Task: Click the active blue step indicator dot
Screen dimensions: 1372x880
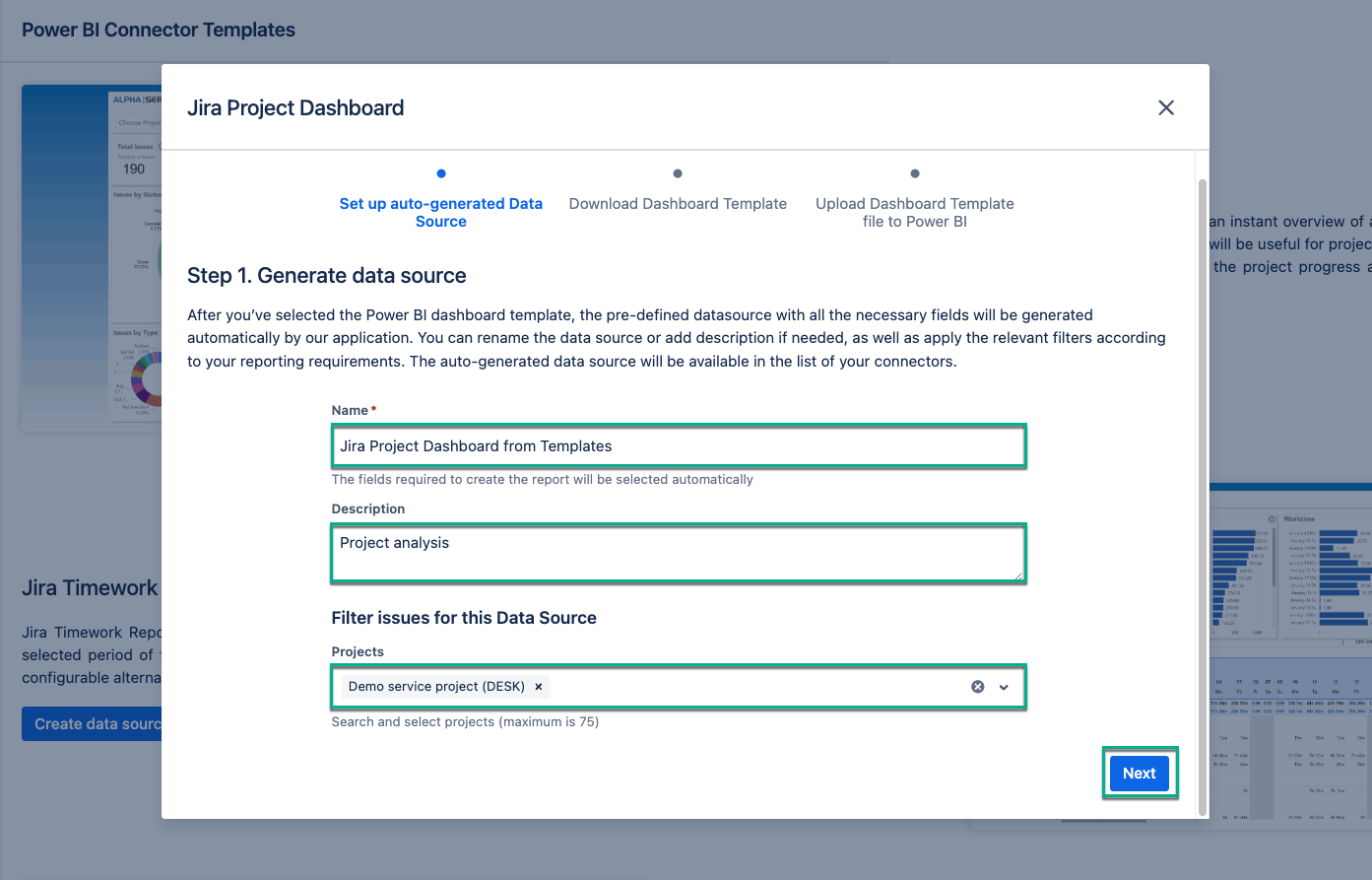Action: (440, 172)
